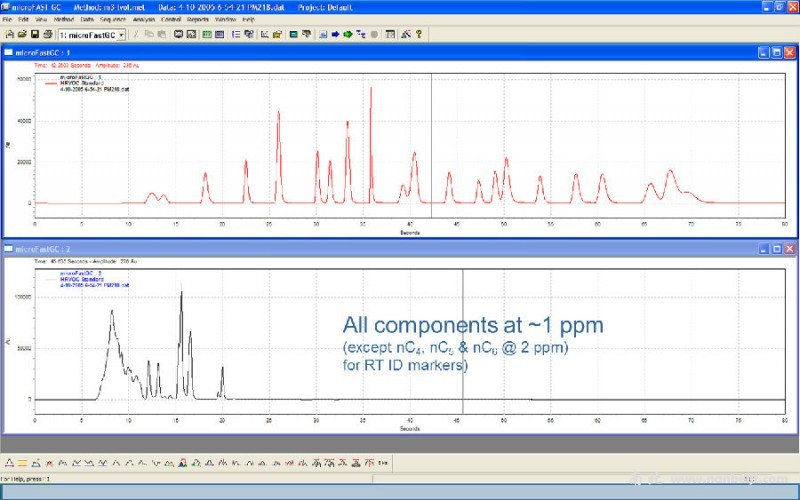
Task: Expand the '1: microFastGC' instrument dropdown
Action: point(121,34)
